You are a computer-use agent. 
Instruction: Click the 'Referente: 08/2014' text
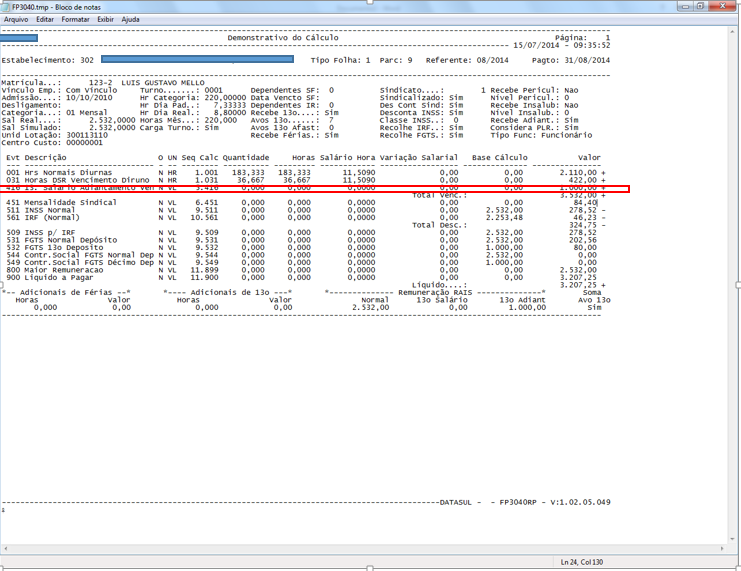(467, 60)
